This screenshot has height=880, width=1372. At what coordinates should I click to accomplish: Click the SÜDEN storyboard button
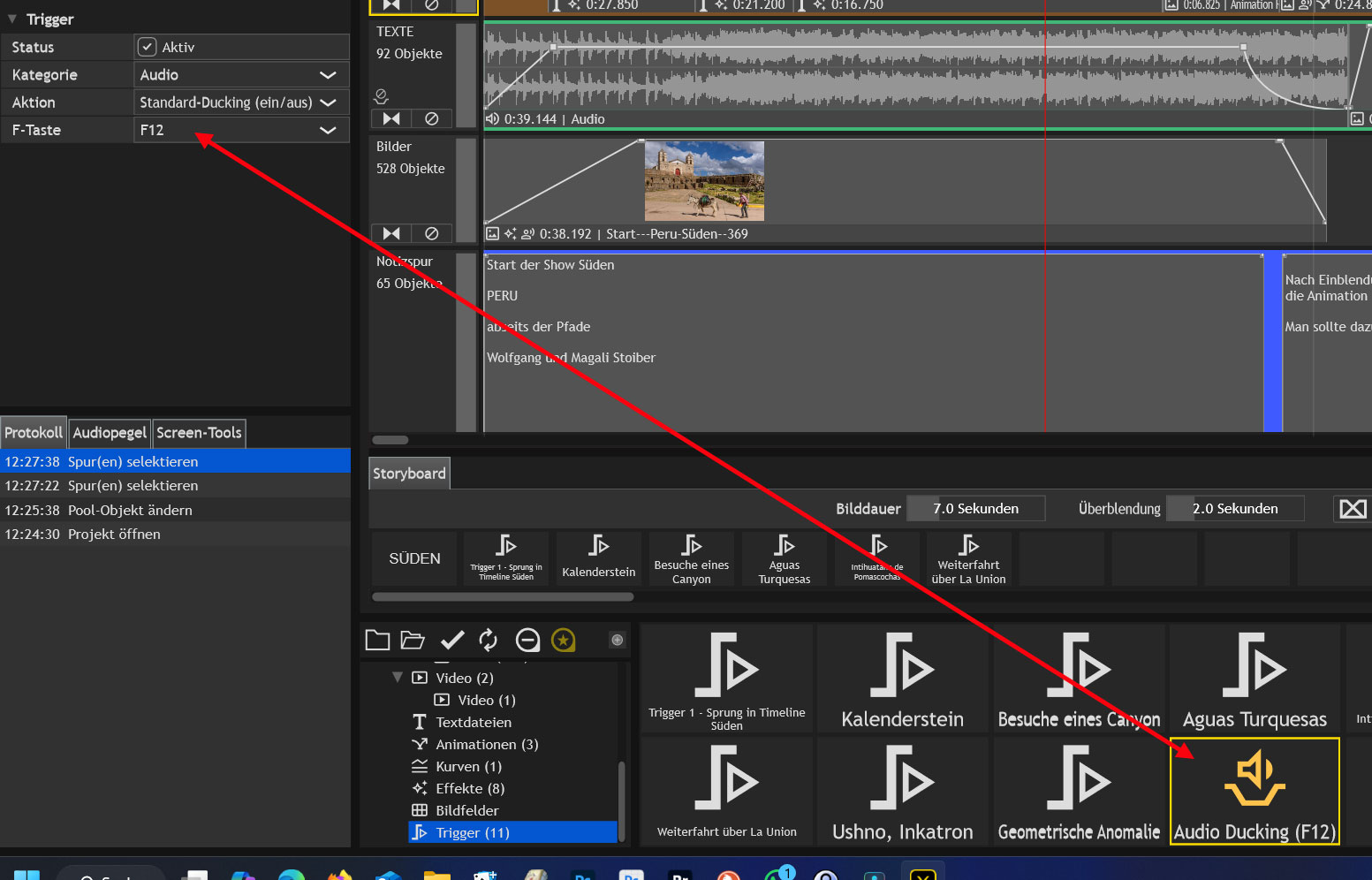click(x=414, y=558)
